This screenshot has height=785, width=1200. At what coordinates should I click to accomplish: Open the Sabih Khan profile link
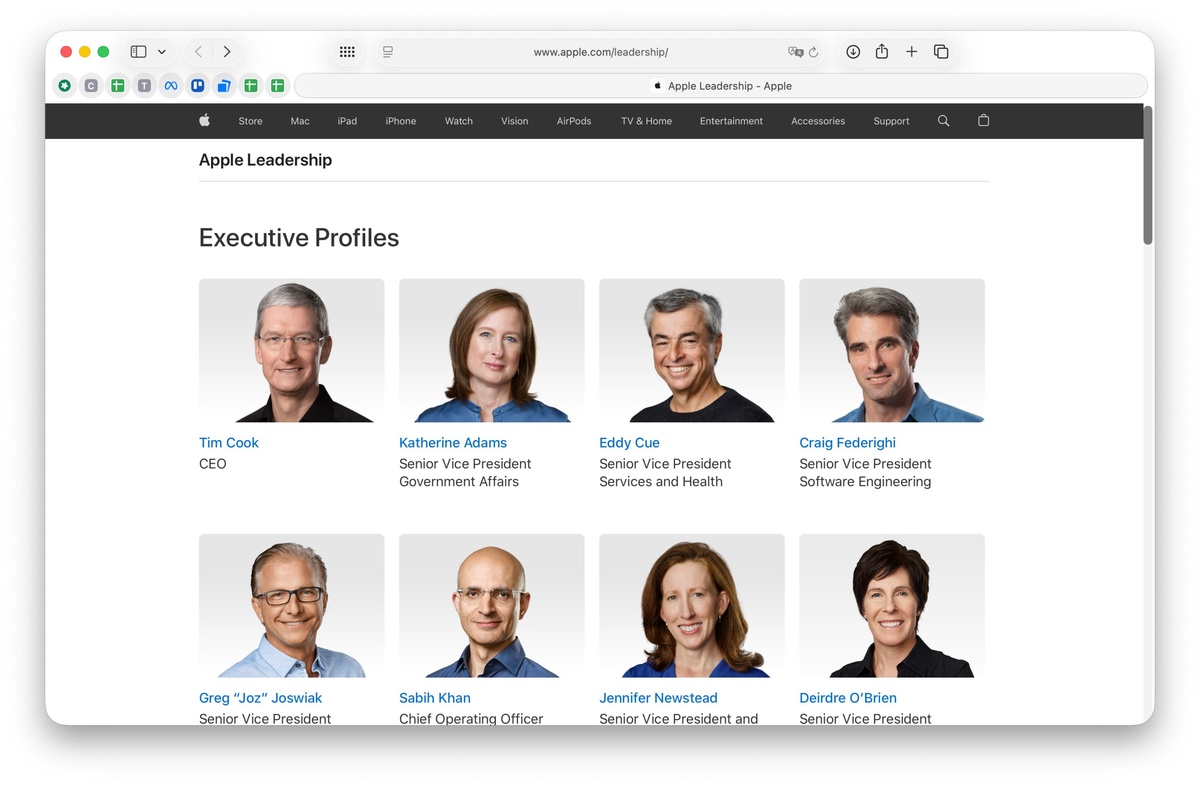coord(435,698)
